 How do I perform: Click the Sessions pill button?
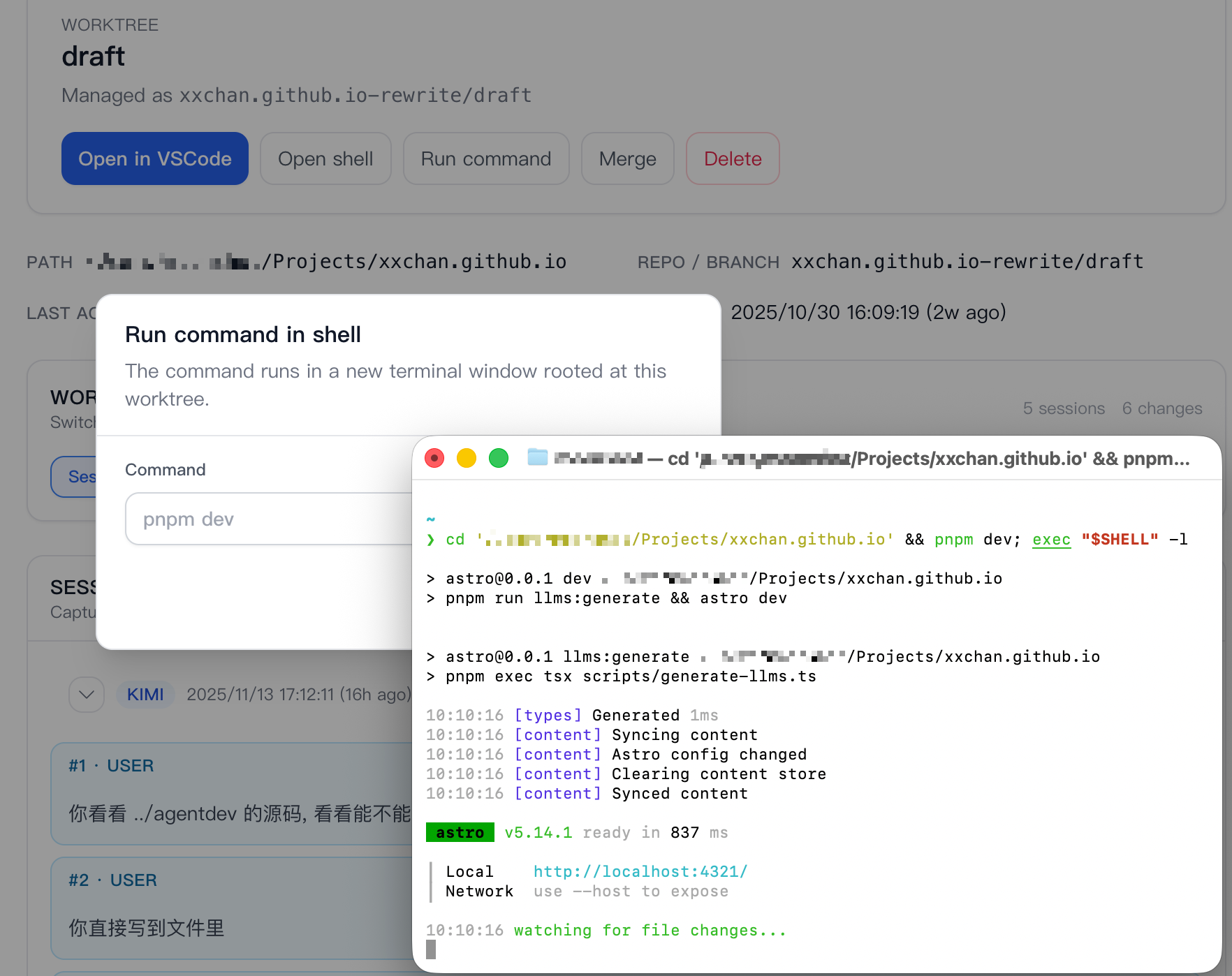click(x=83, y=477)
